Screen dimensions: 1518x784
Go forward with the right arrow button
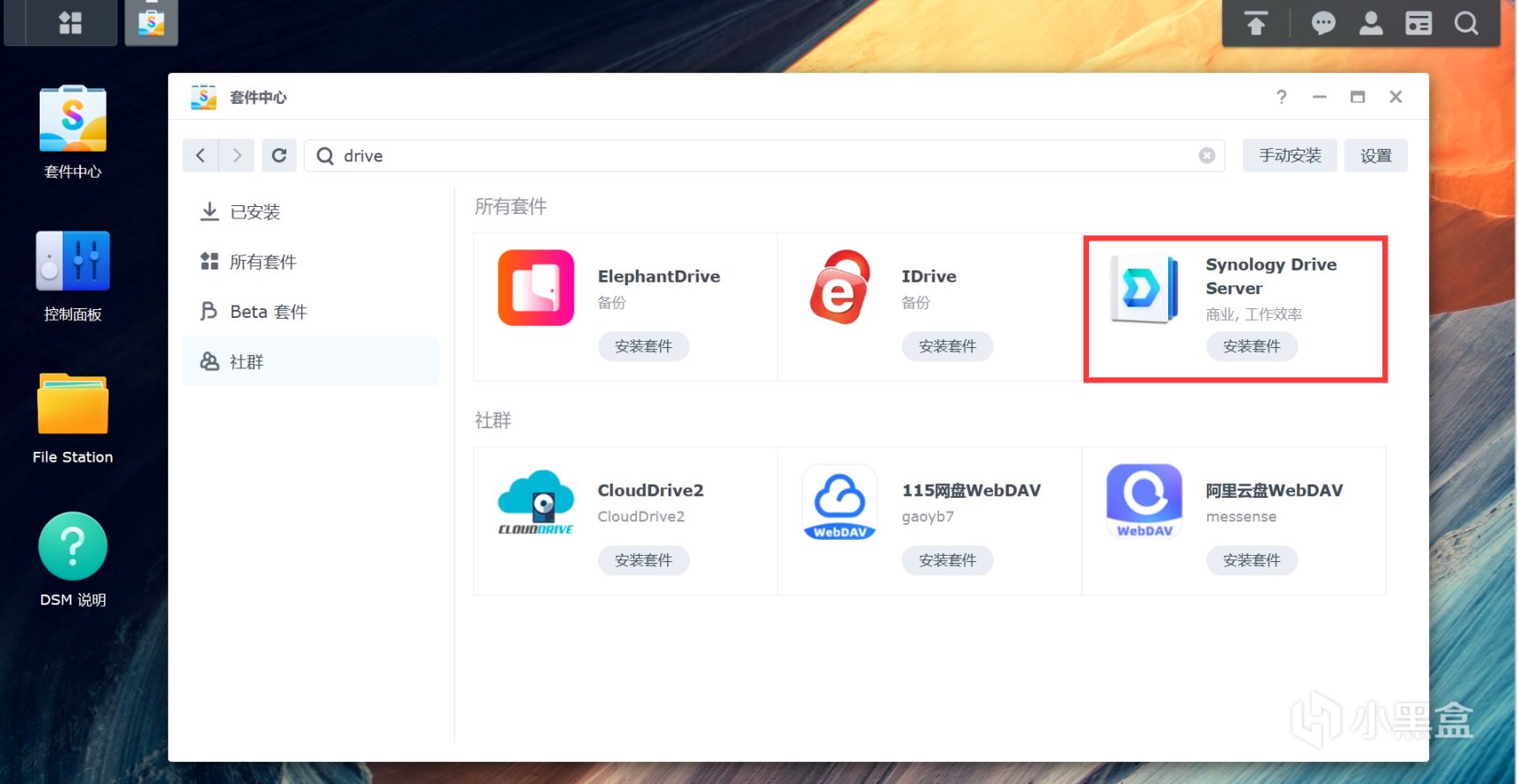(x=237, y=156)
